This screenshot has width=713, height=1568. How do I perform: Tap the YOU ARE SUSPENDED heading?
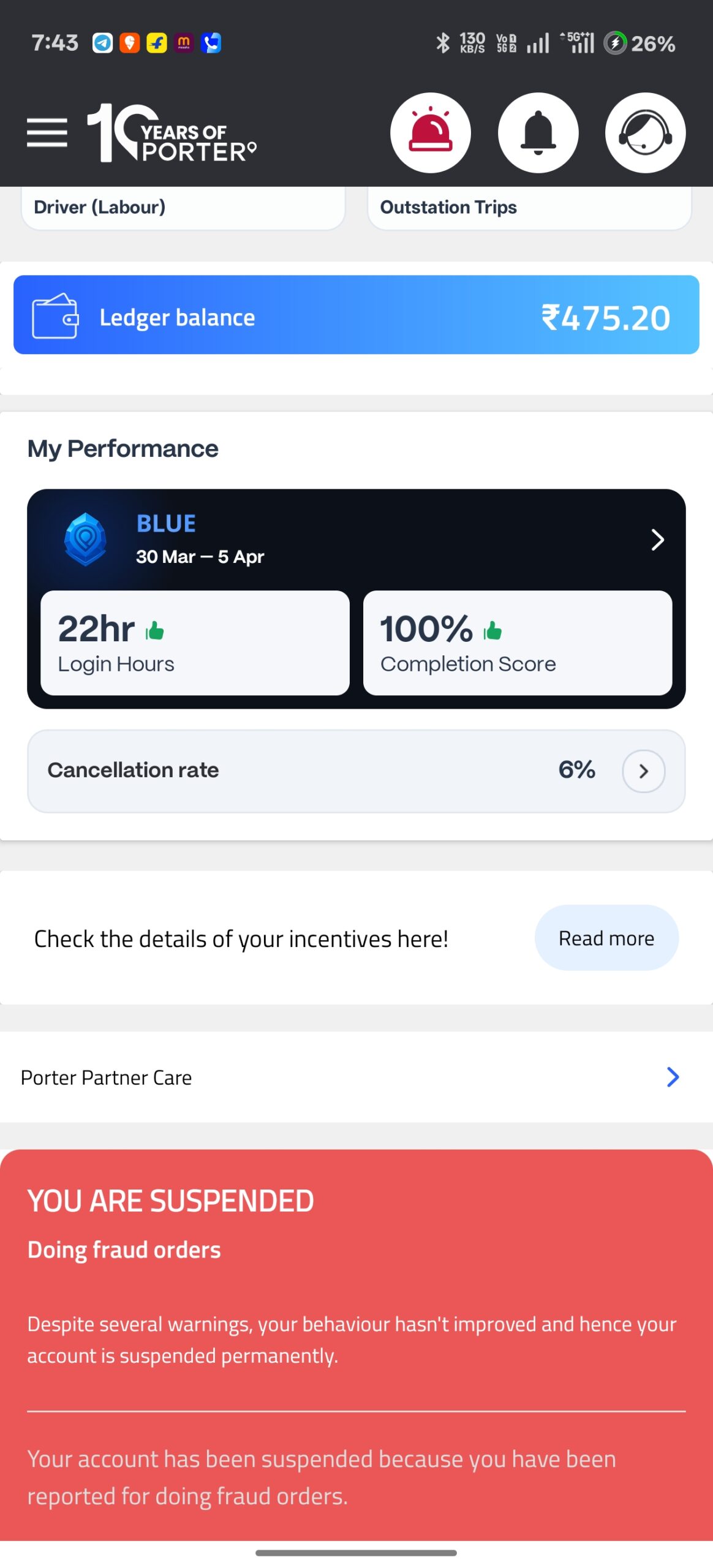(171, 1200)
